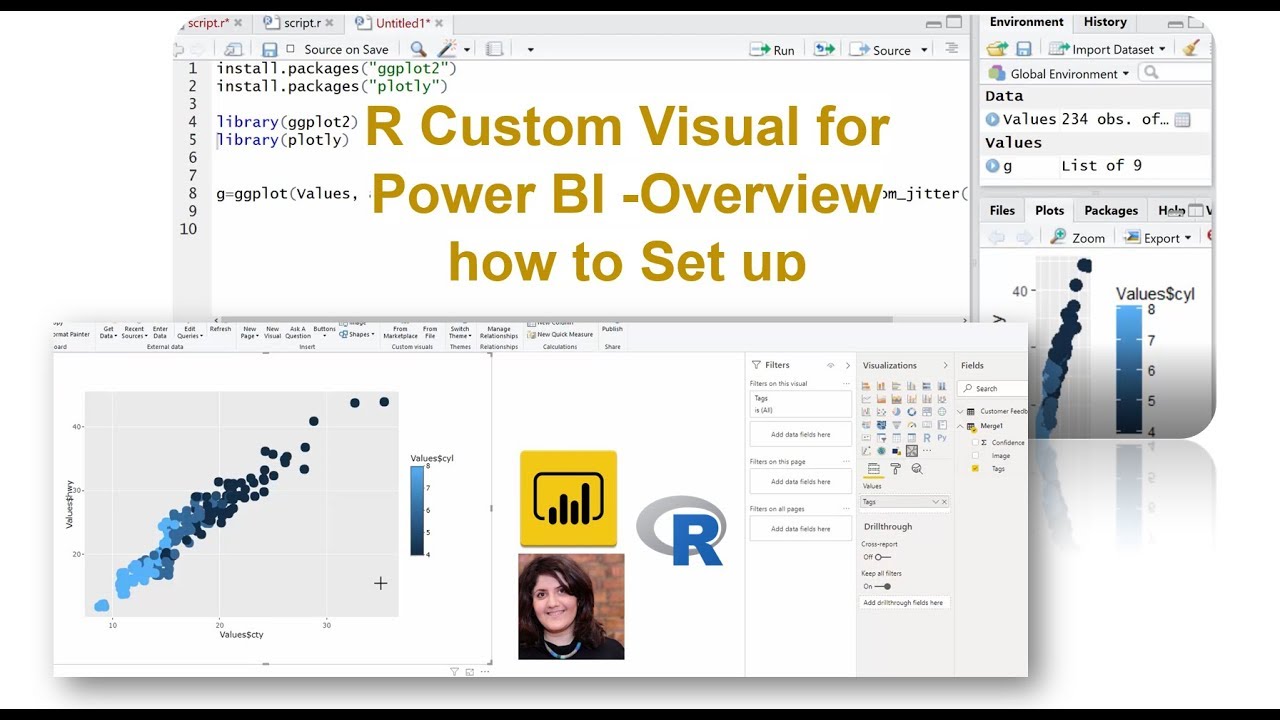Open the Environment tab

(x=1027, y=22)
